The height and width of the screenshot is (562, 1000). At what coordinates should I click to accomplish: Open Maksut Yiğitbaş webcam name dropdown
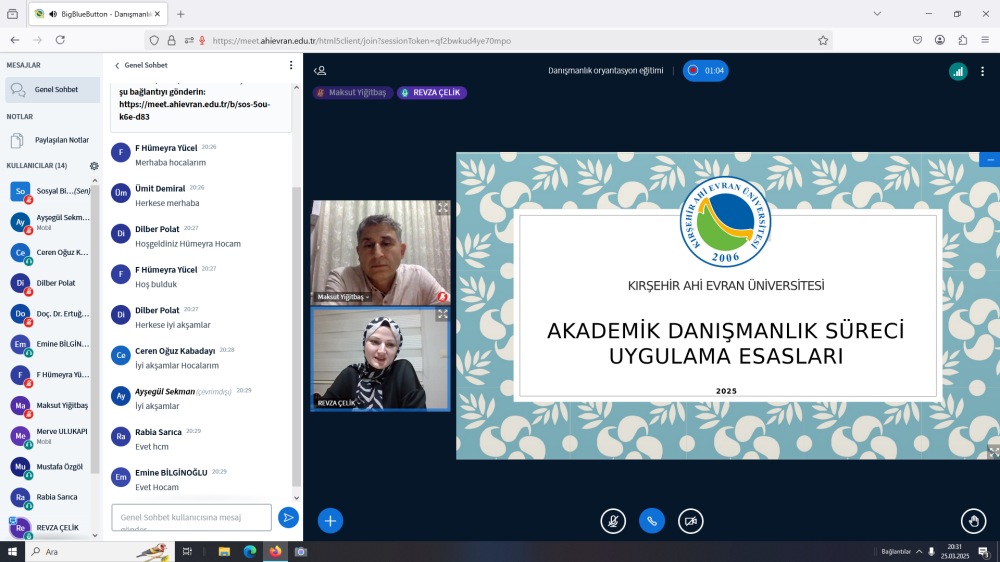click(343, 297)
